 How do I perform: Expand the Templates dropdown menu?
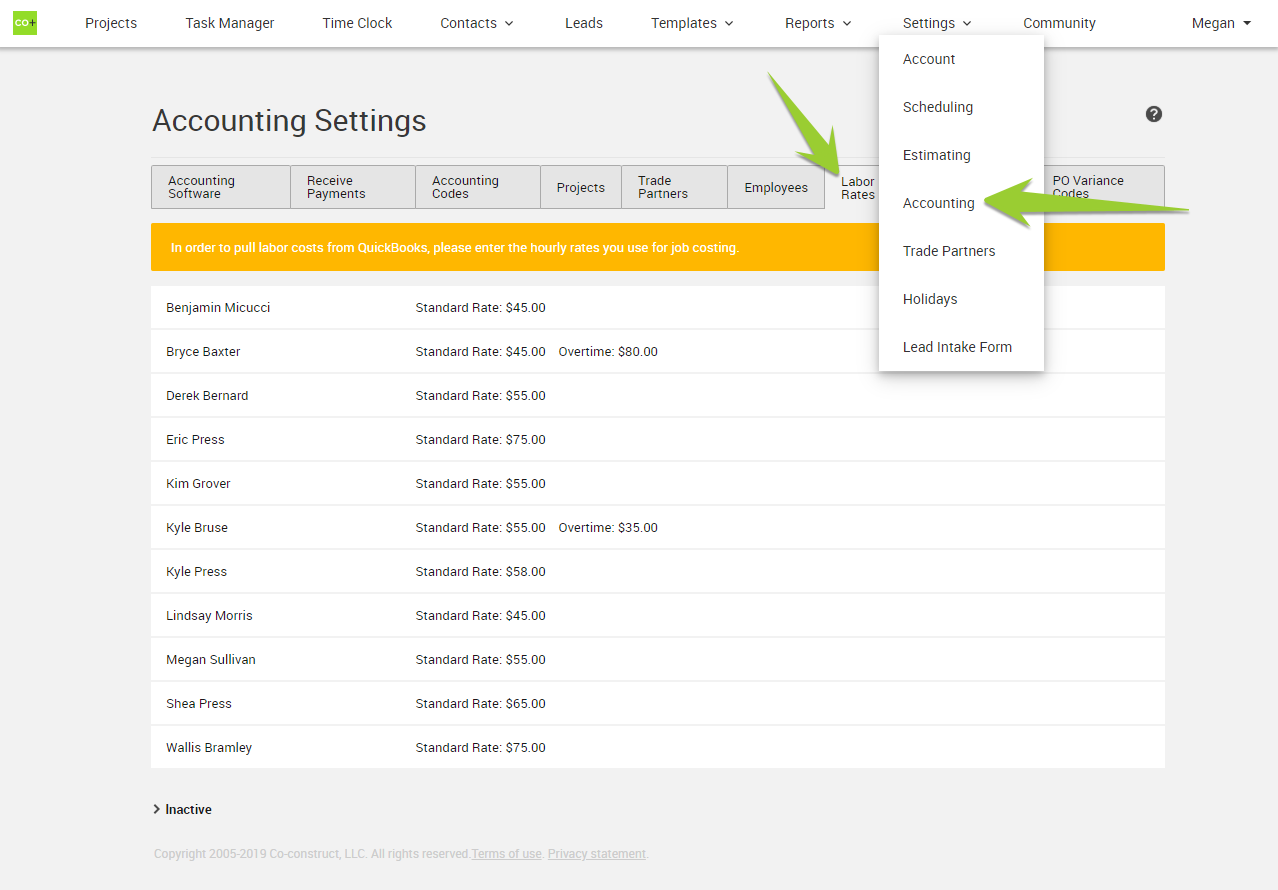(692, 23)
